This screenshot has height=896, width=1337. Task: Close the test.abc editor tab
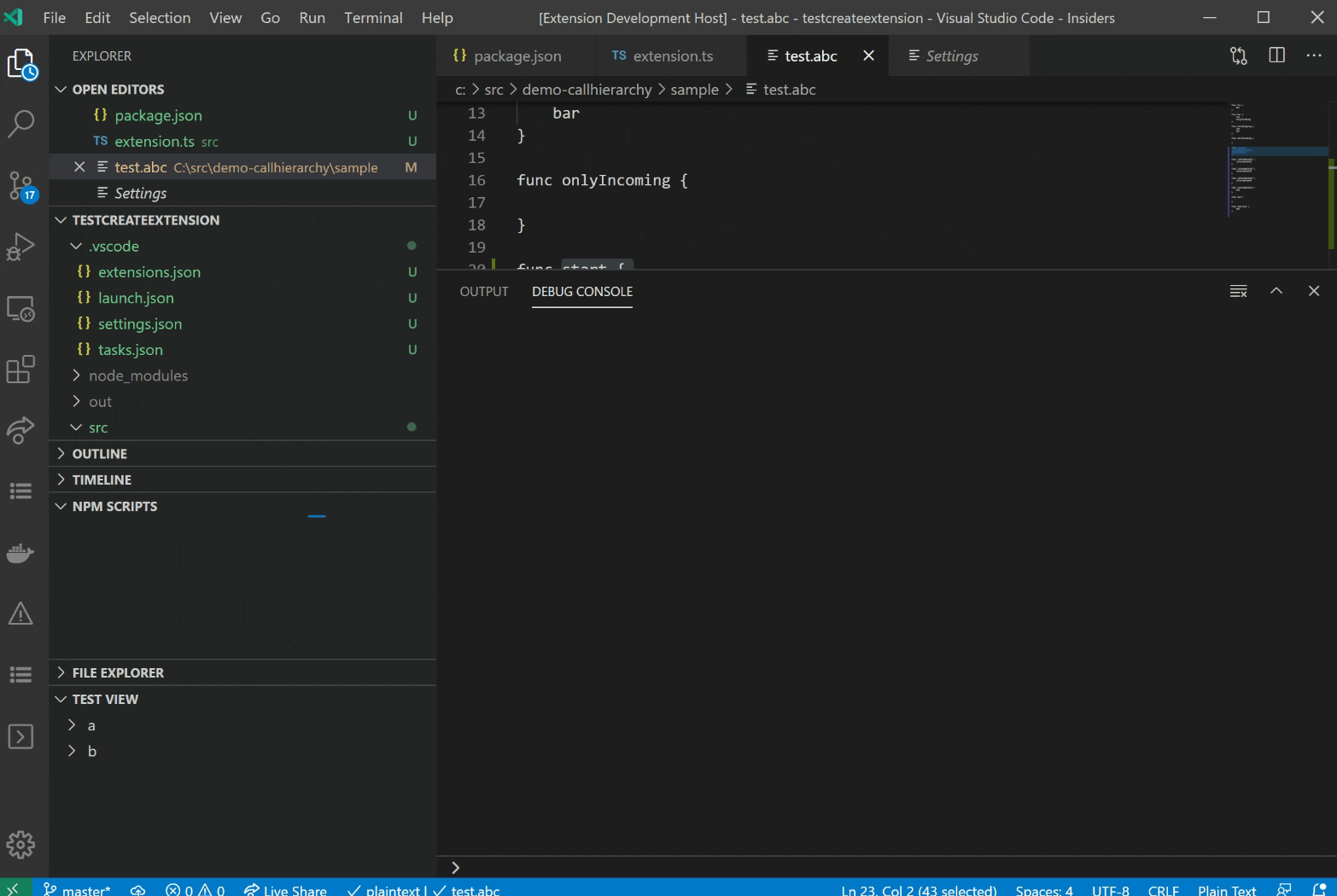pyautogui.click(x=868, y=55)
